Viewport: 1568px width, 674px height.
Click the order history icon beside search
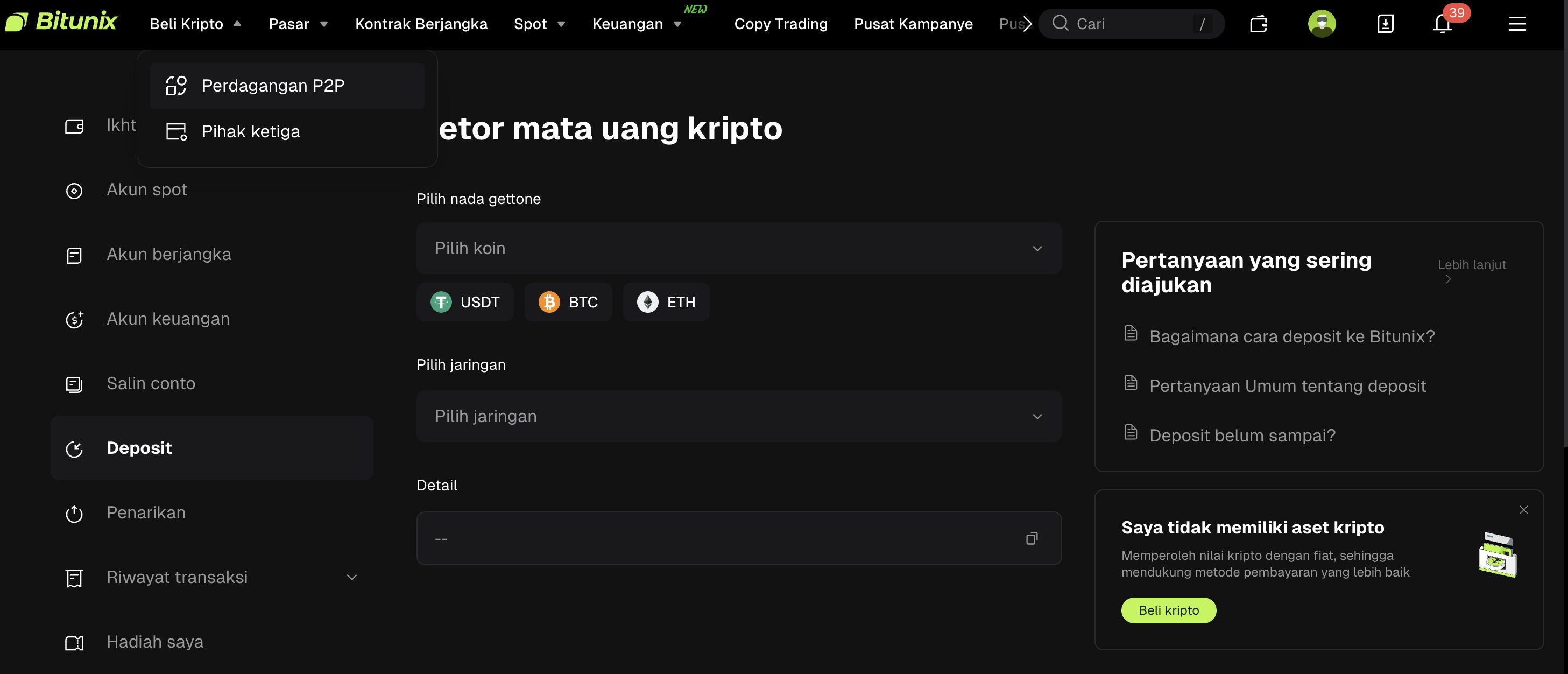[x=1258, y=24]
